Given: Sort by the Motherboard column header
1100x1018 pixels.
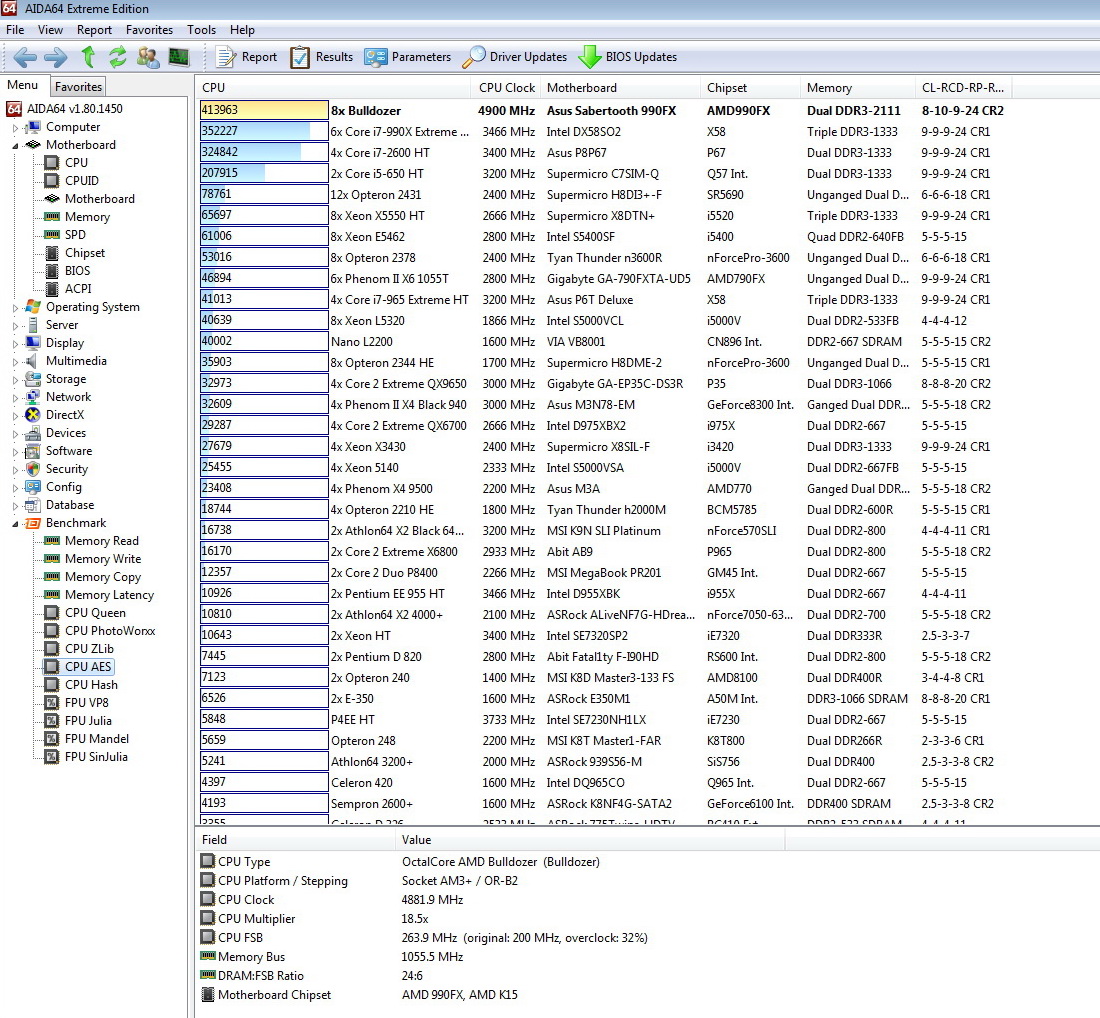Looking at the screenshot, I should point(620,88).
